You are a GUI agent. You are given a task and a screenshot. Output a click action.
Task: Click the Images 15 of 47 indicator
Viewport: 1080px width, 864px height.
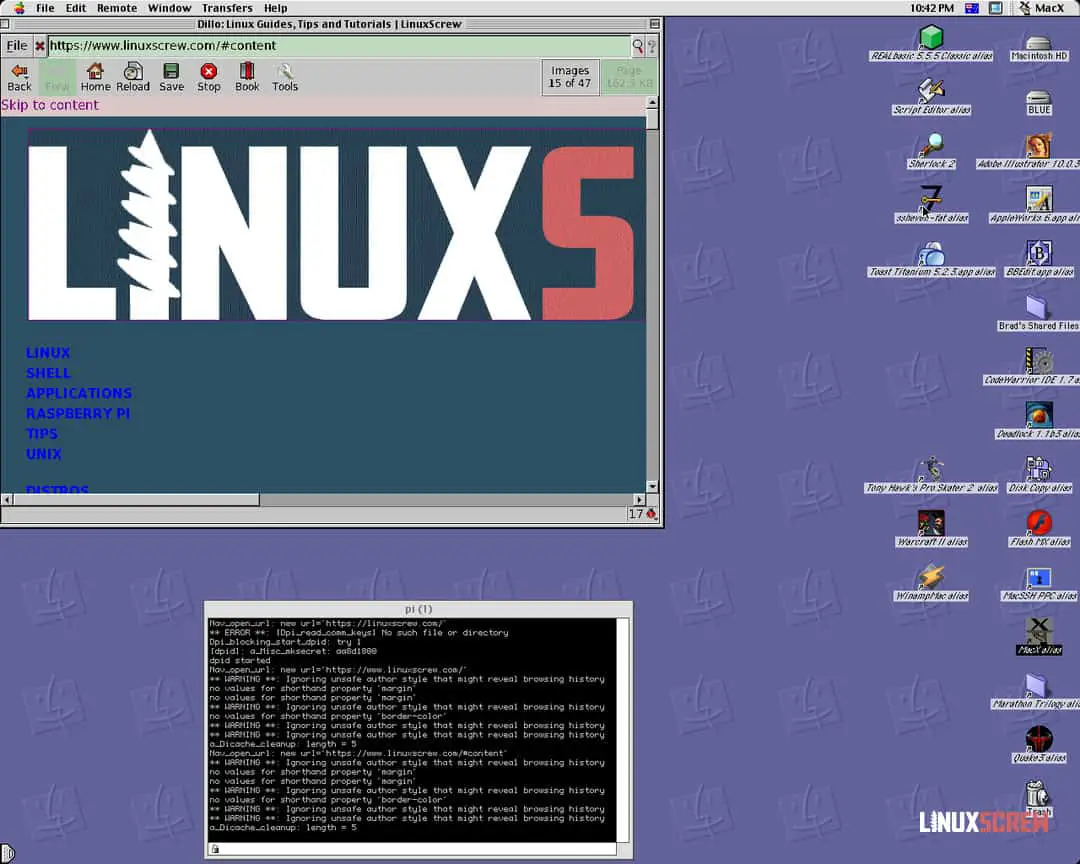tap(570, 77)
